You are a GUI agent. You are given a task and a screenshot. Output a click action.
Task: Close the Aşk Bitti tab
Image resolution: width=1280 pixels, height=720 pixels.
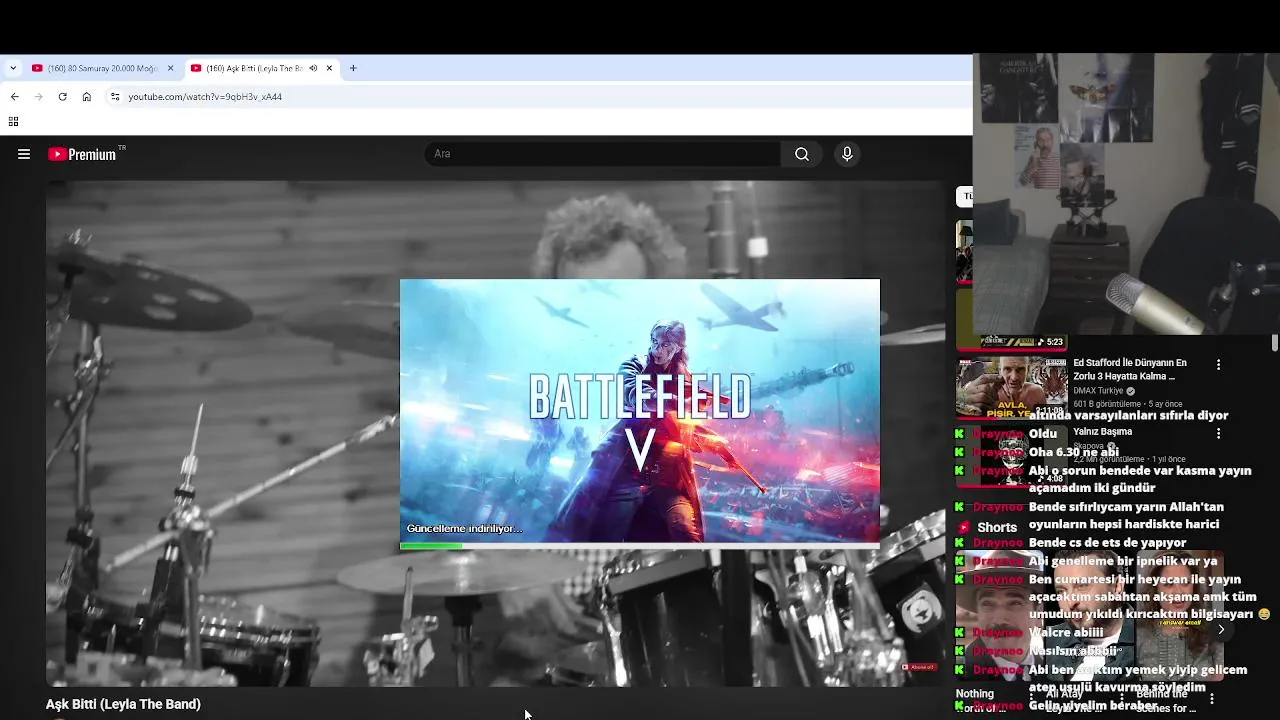(x=329, y=68)
